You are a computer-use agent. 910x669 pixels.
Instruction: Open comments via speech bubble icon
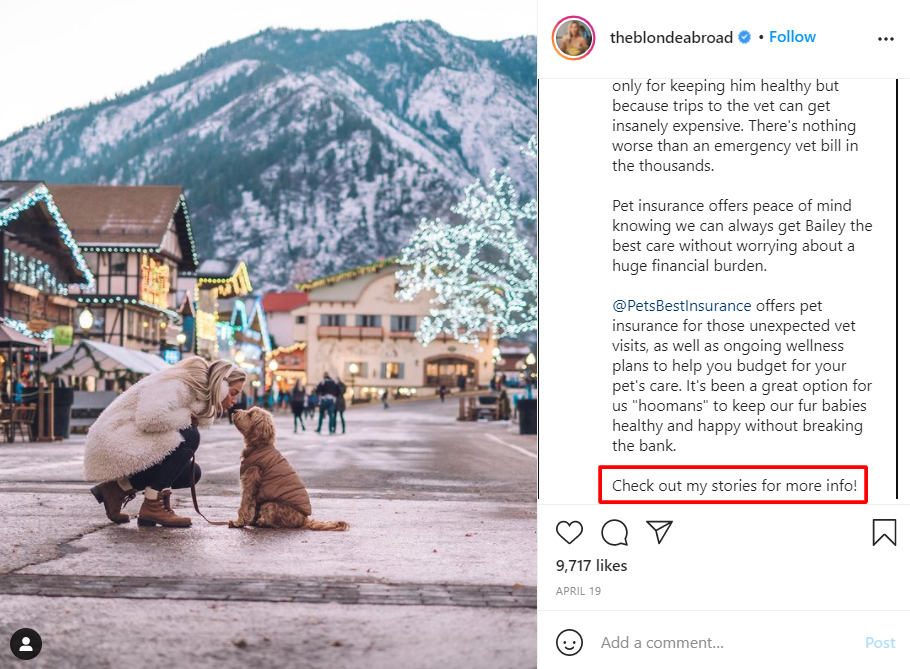[615, 532]
